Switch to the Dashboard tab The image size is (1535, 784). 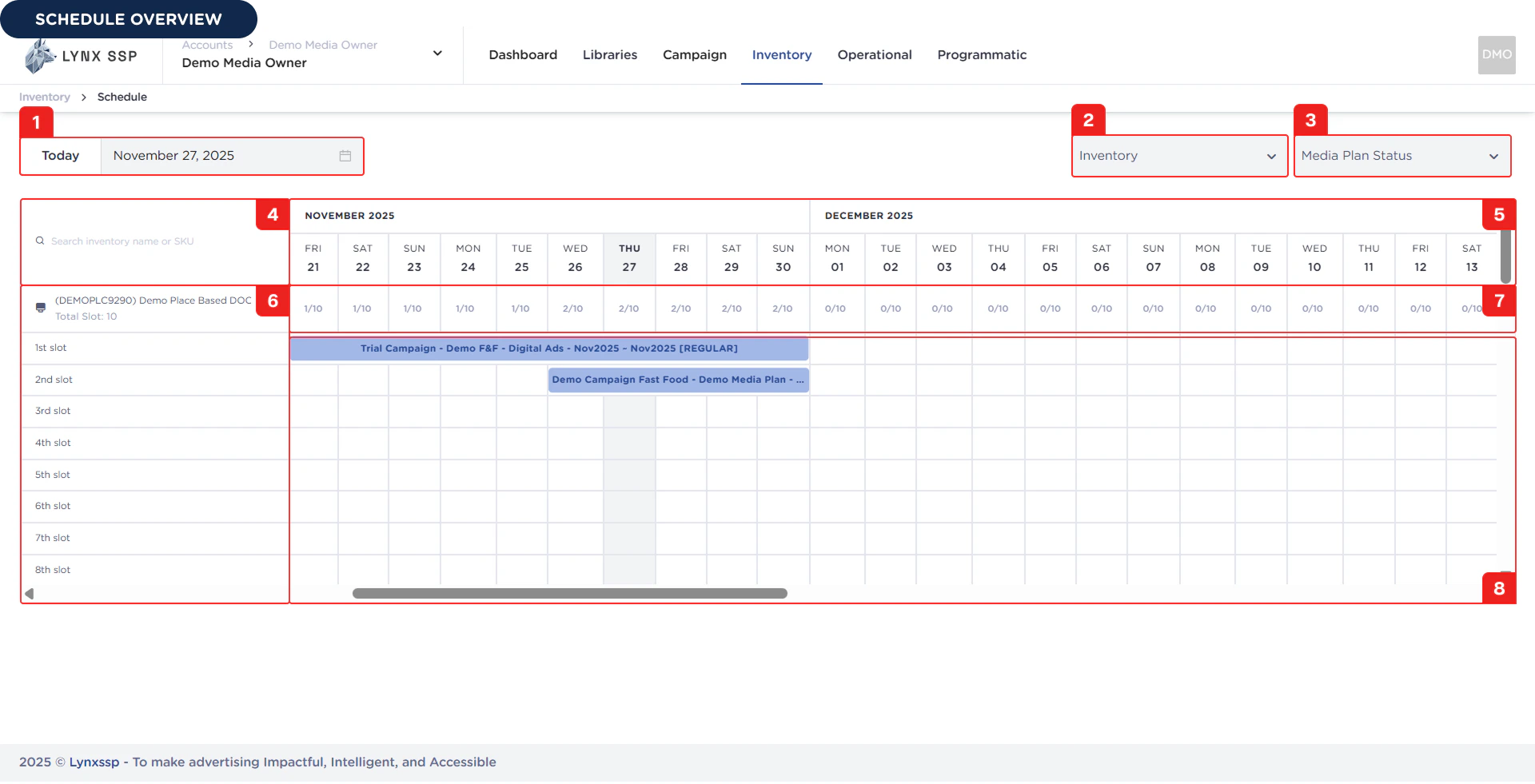pyautogui.click(x=522, y=54)
